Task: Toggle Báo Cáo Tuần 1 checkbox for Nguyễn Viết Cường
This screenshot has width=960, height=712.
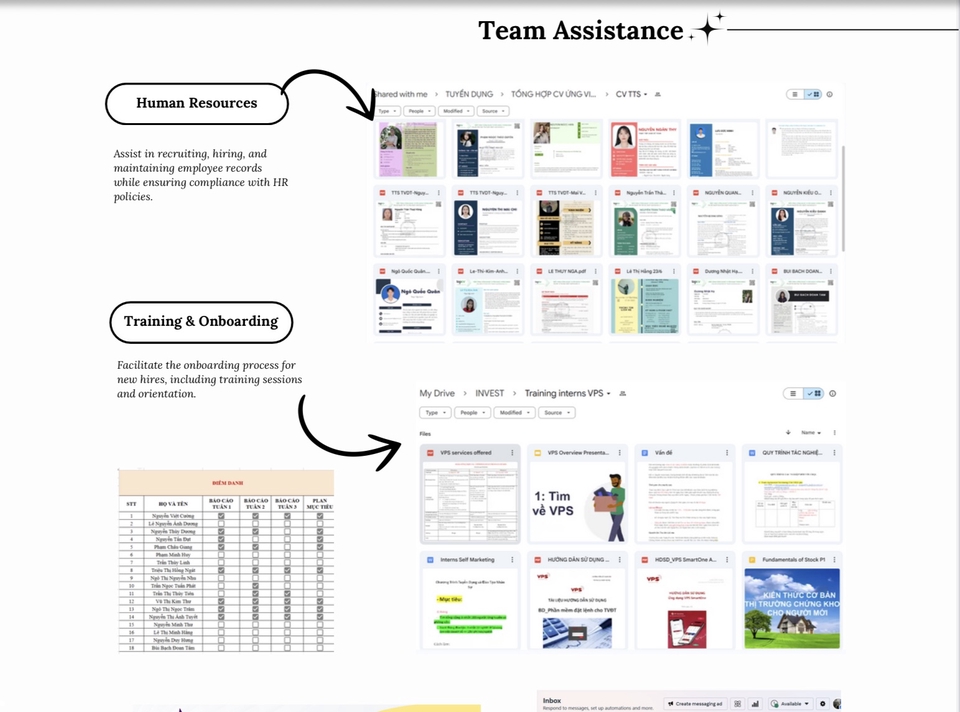Action: (x=221, y=516)
